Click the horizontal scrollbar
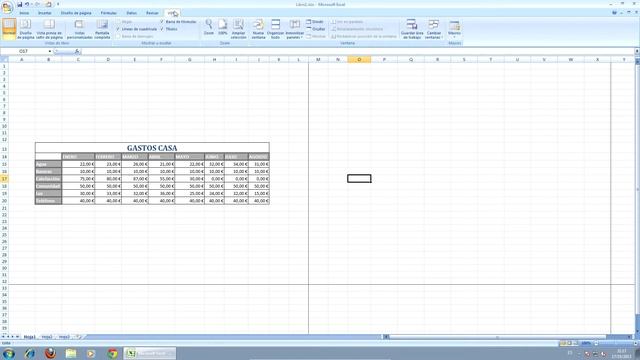 (x=508, y=337)
